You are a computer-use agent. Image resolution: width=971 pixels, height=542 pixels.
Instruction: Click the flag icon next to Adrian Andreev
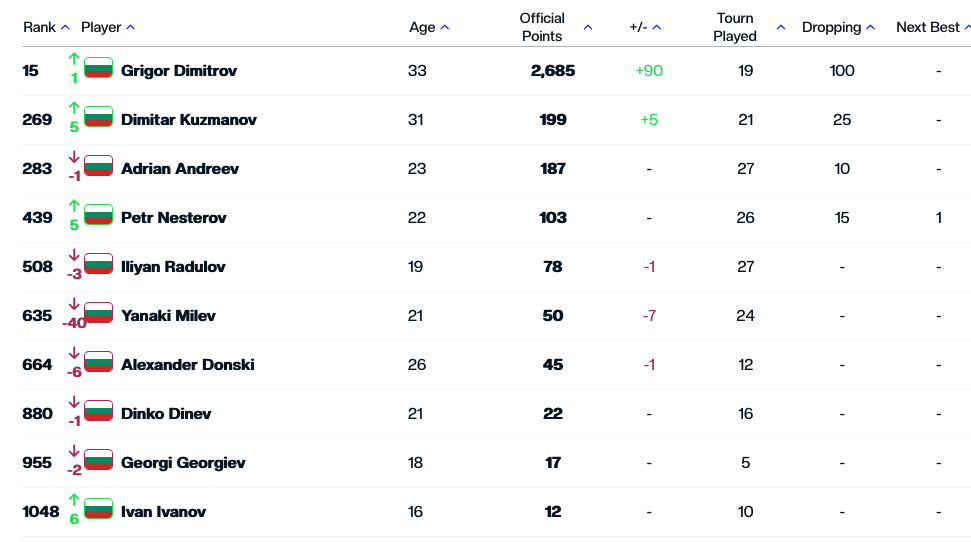(x=98, y=167)
